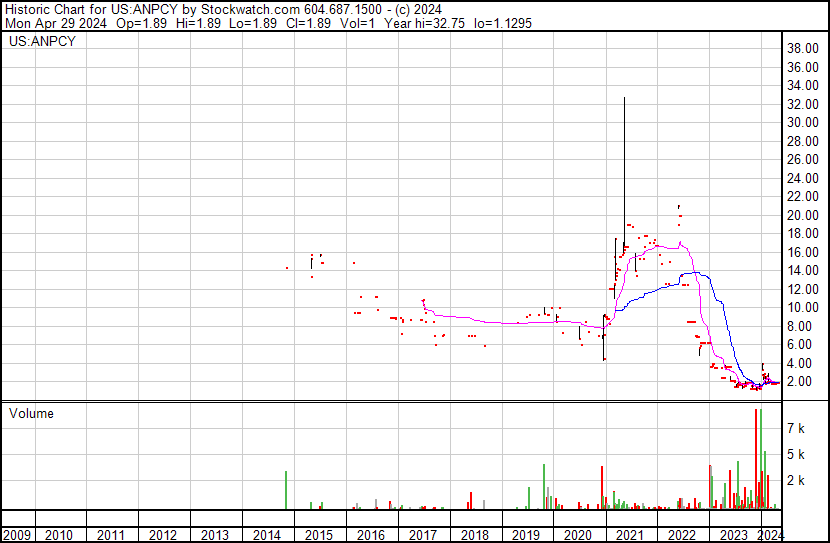Select the 2024 year label on time axis

click(770, 535)
